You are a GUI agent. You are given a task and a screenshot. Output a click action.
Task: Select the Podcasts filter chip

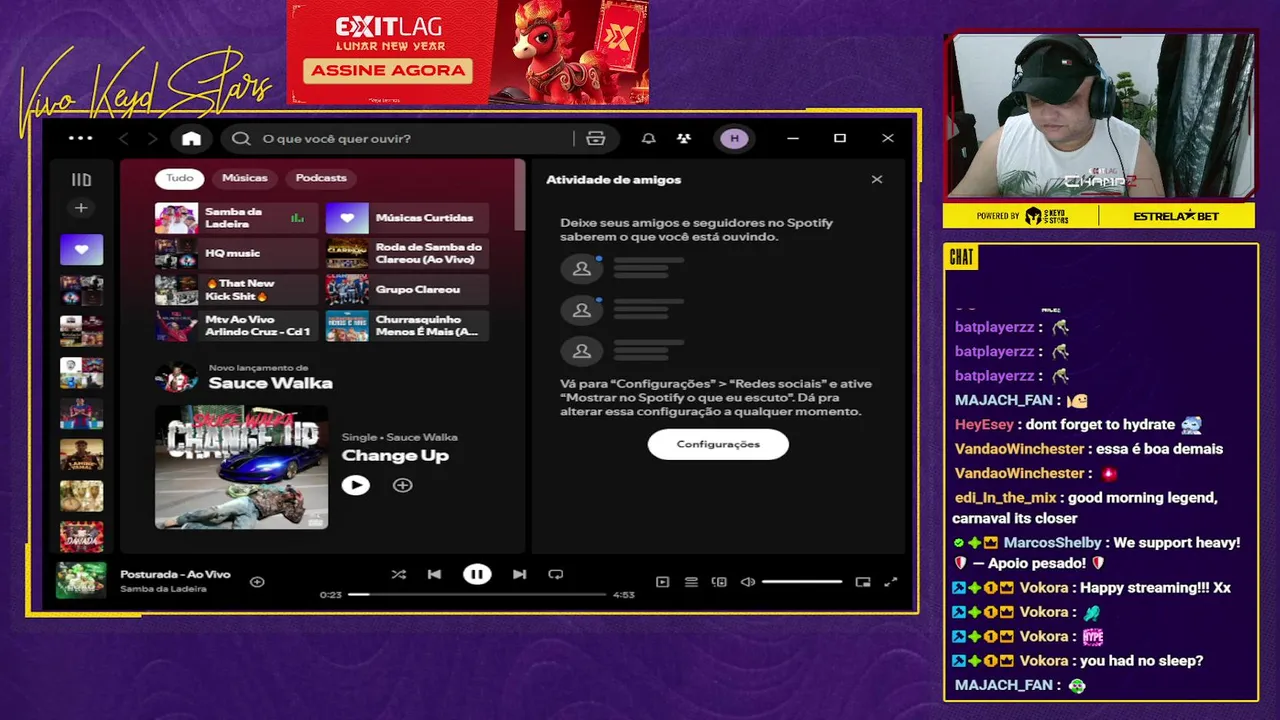pyautogui.click(x=321, y=178)
